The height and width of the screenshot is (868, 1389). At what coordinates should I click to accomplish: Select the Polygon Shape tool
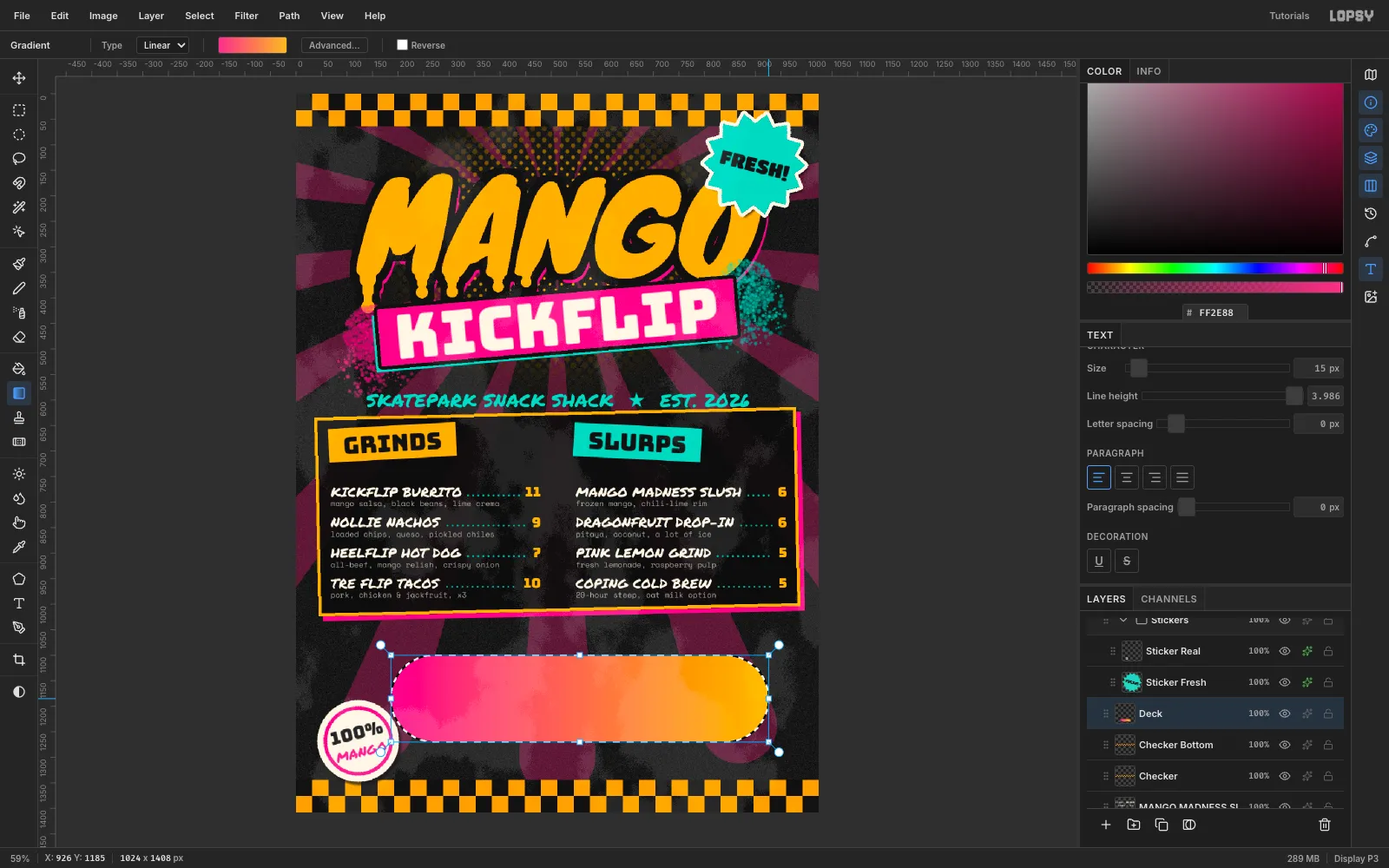click(x=19, y=579)
